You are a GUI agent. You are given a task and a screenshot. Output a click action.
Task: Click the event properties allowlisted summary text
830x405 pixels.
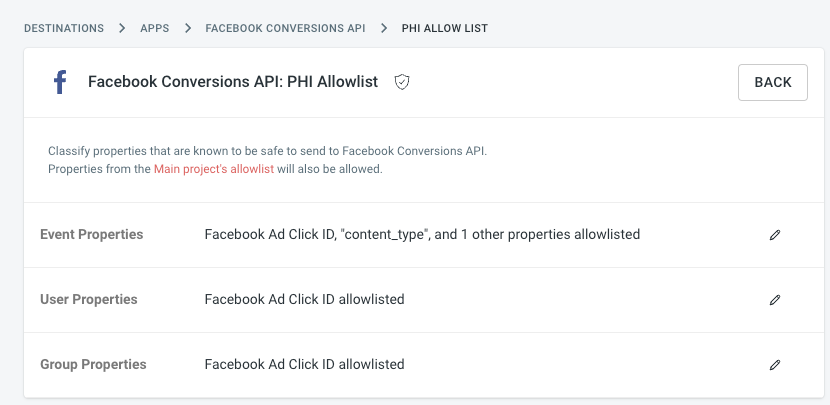pos(422,234)
